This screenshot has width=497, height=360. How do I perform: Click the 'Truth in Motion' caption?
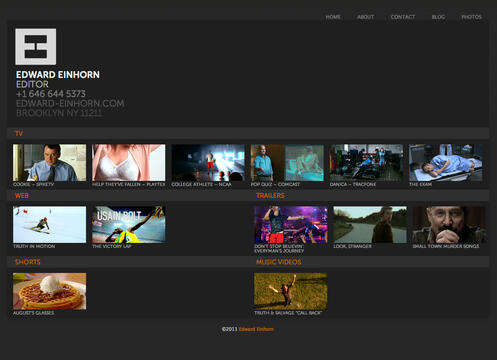[x=34, y=246]
